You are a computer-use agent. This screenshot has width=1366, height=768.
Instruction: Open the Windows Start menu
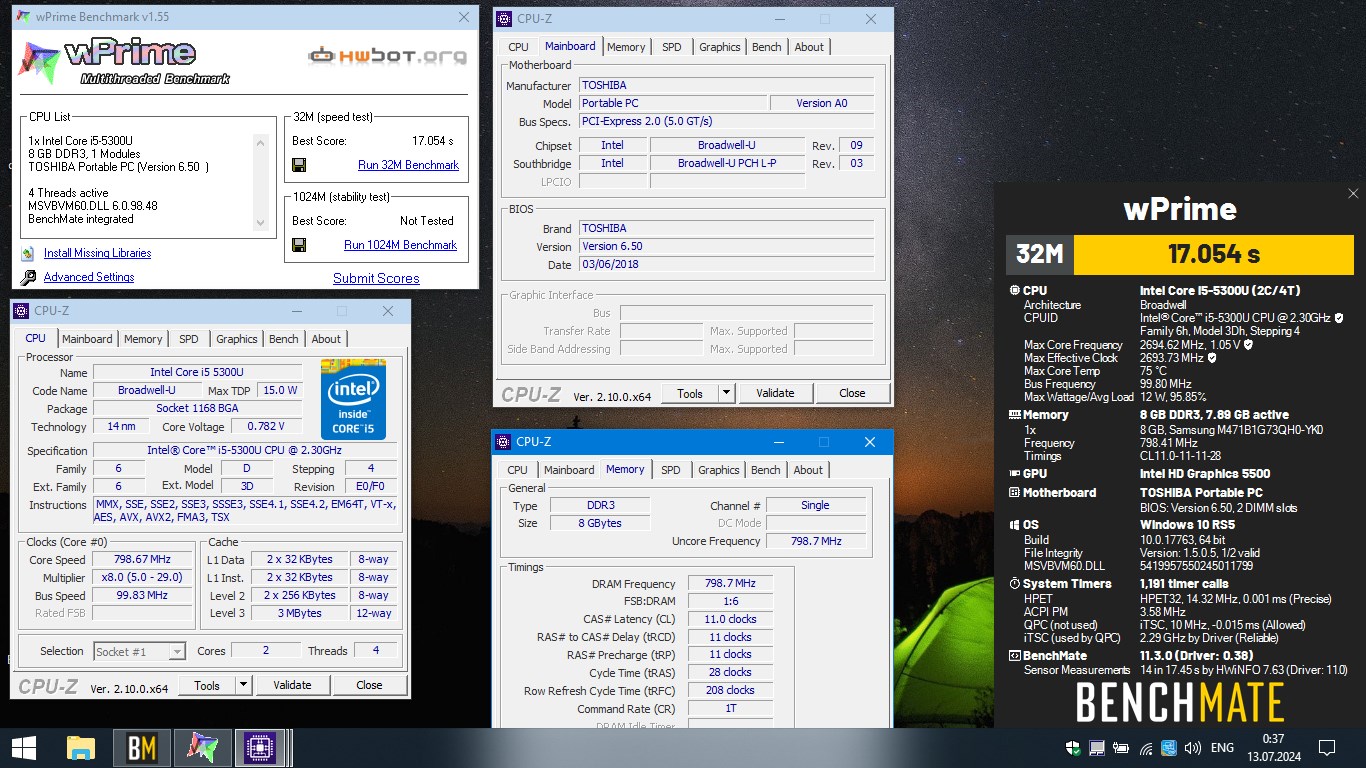coord(24,748)
